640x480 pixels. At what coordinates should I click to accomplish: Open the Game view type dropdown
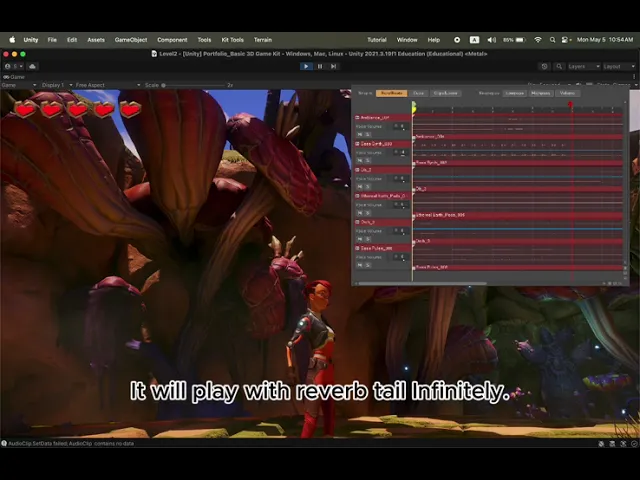tap(19, 85)
